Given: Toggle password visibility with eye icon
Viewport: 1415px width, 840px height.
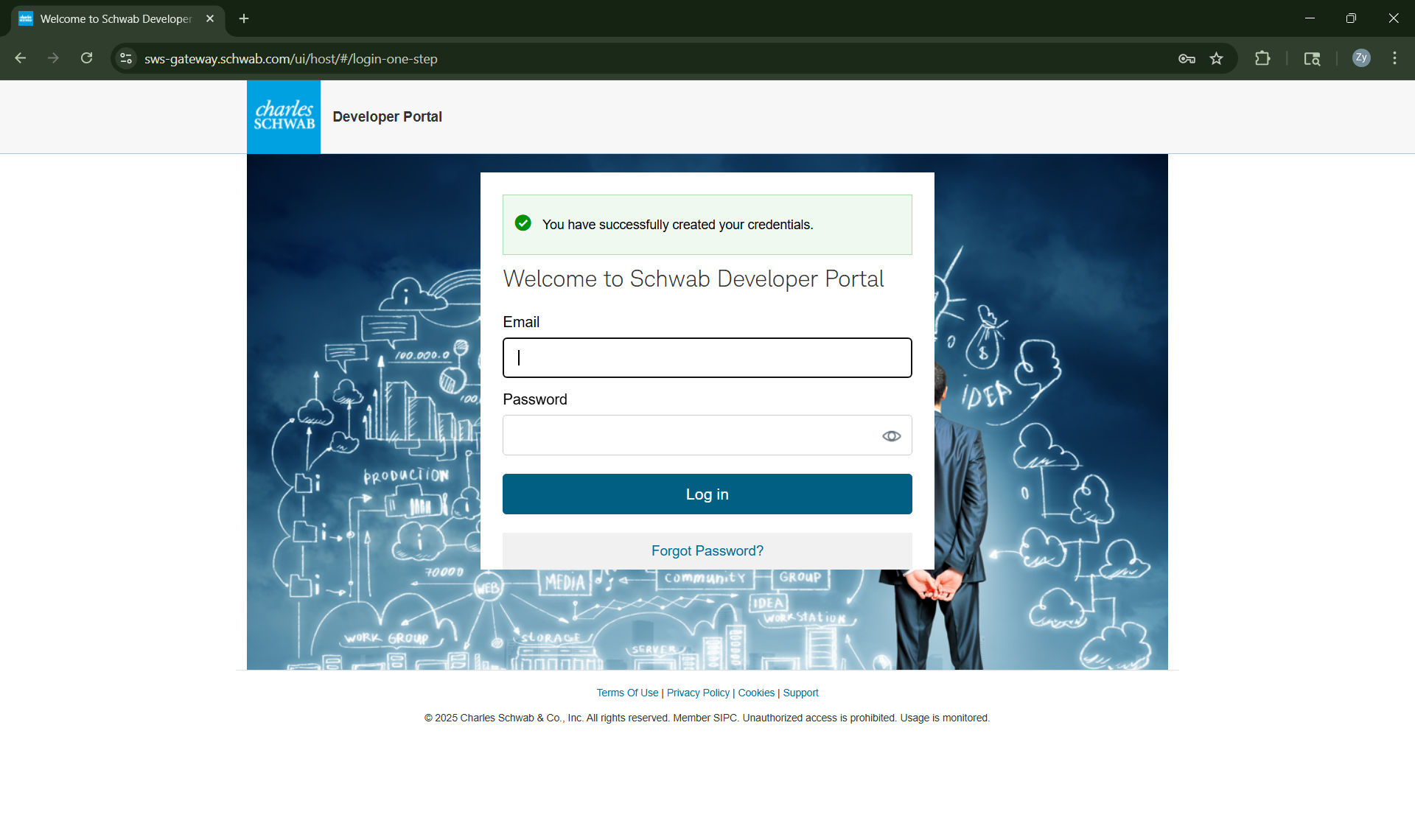Looking at the screenshot, I should tap(891, 435).
